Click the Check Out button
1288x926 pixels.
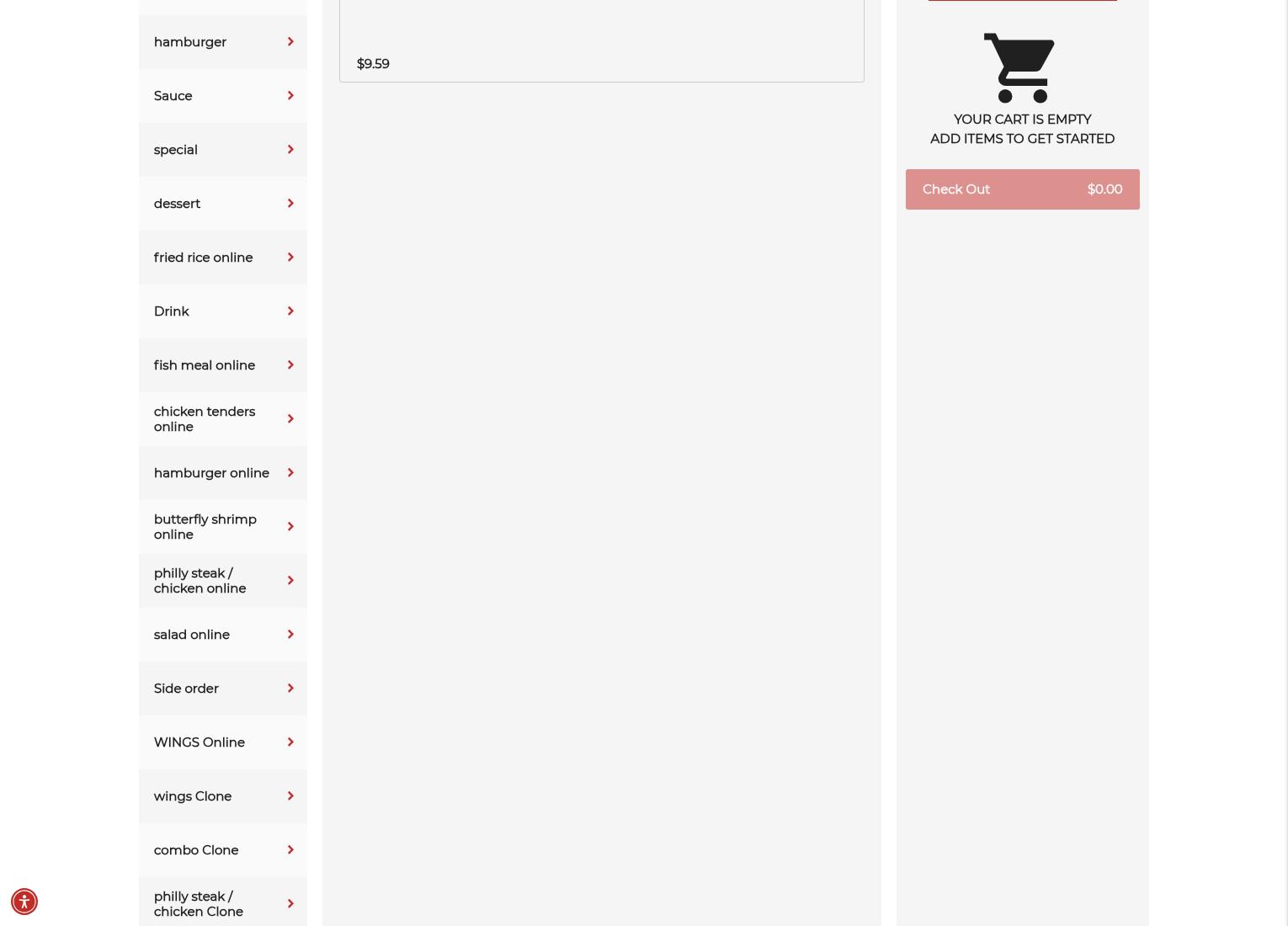(x=1022, y=189)
